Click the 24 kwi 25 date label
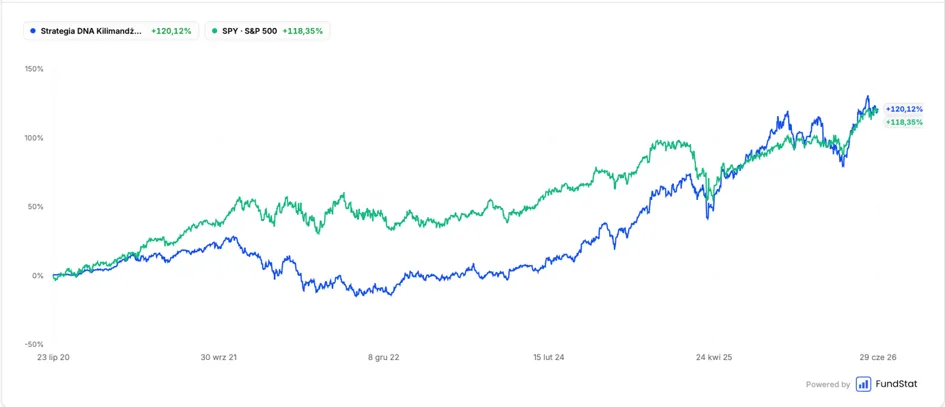Viewport: 945px width, 407px height. (714, 357)
